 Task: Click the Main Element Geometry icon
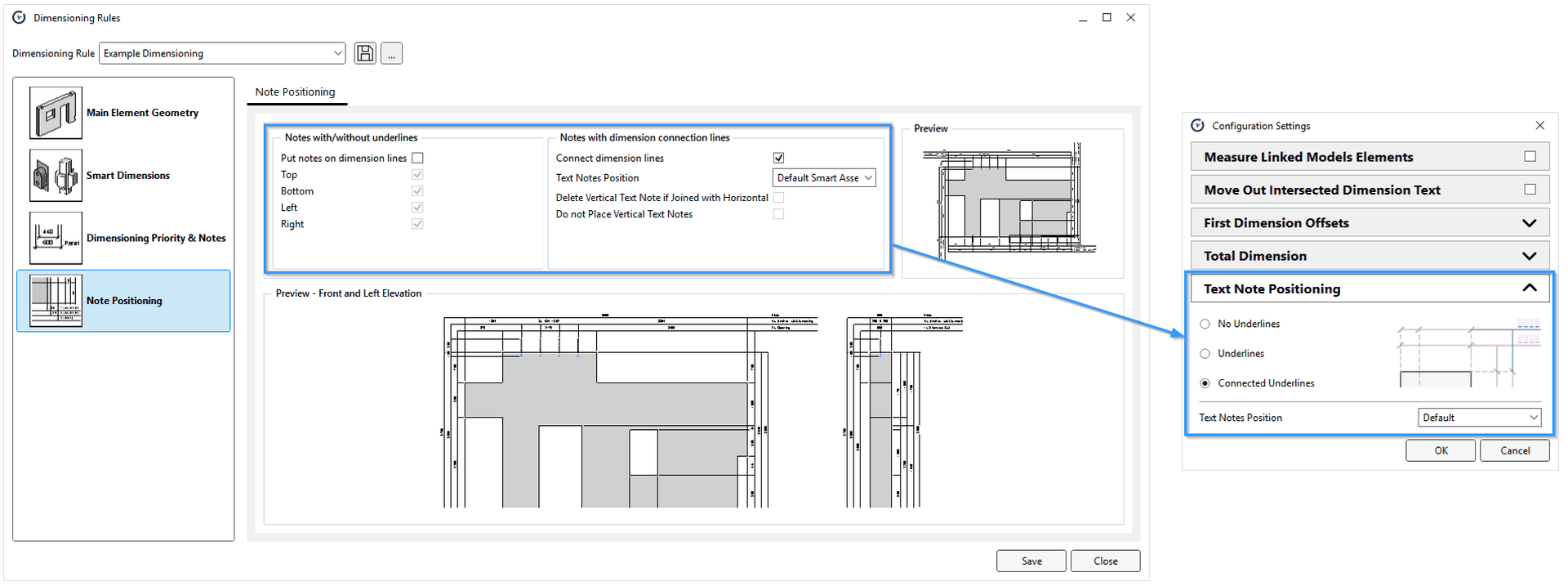click(x=56, y=113)
